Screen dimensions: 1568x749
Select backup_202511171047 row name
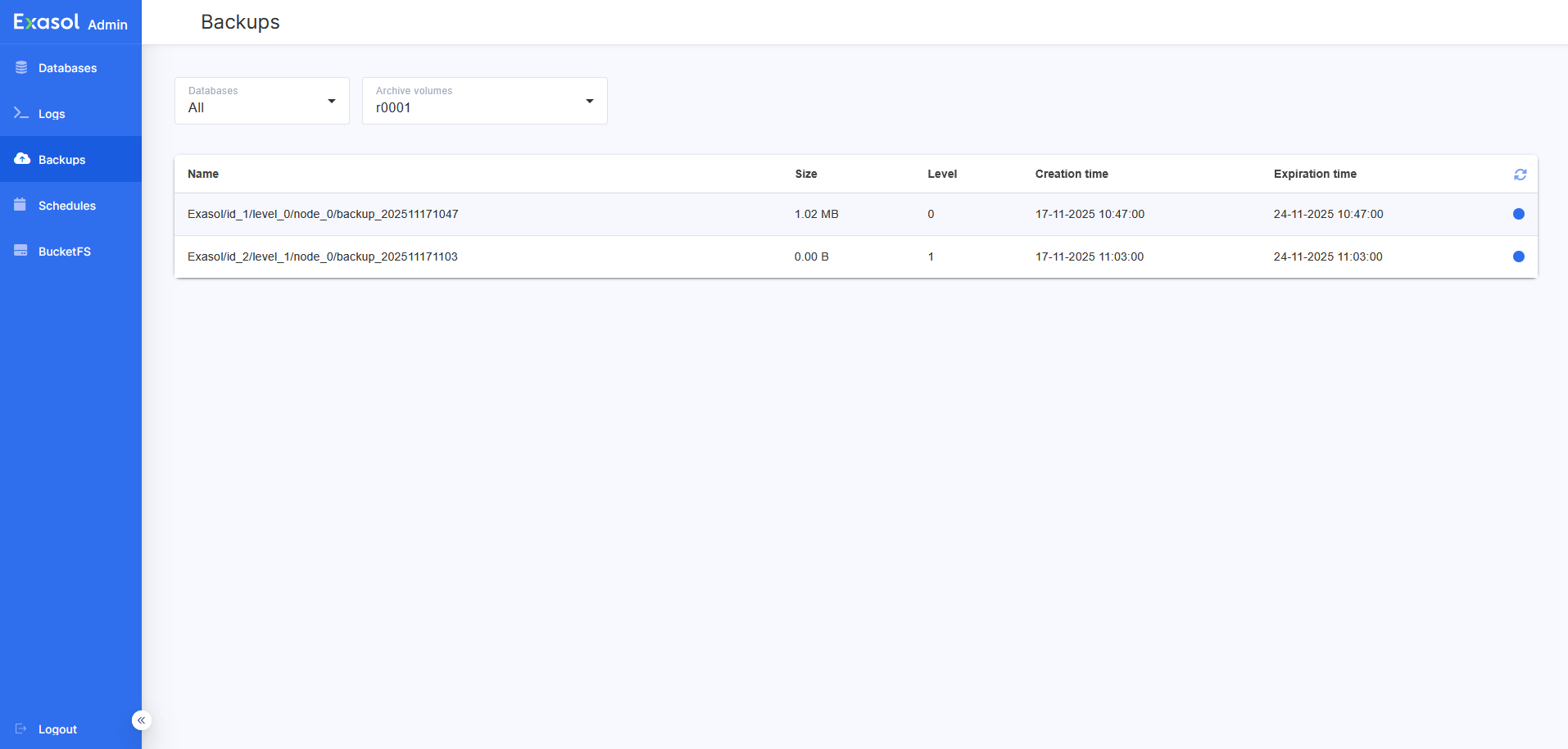click(x=323, y=214)
